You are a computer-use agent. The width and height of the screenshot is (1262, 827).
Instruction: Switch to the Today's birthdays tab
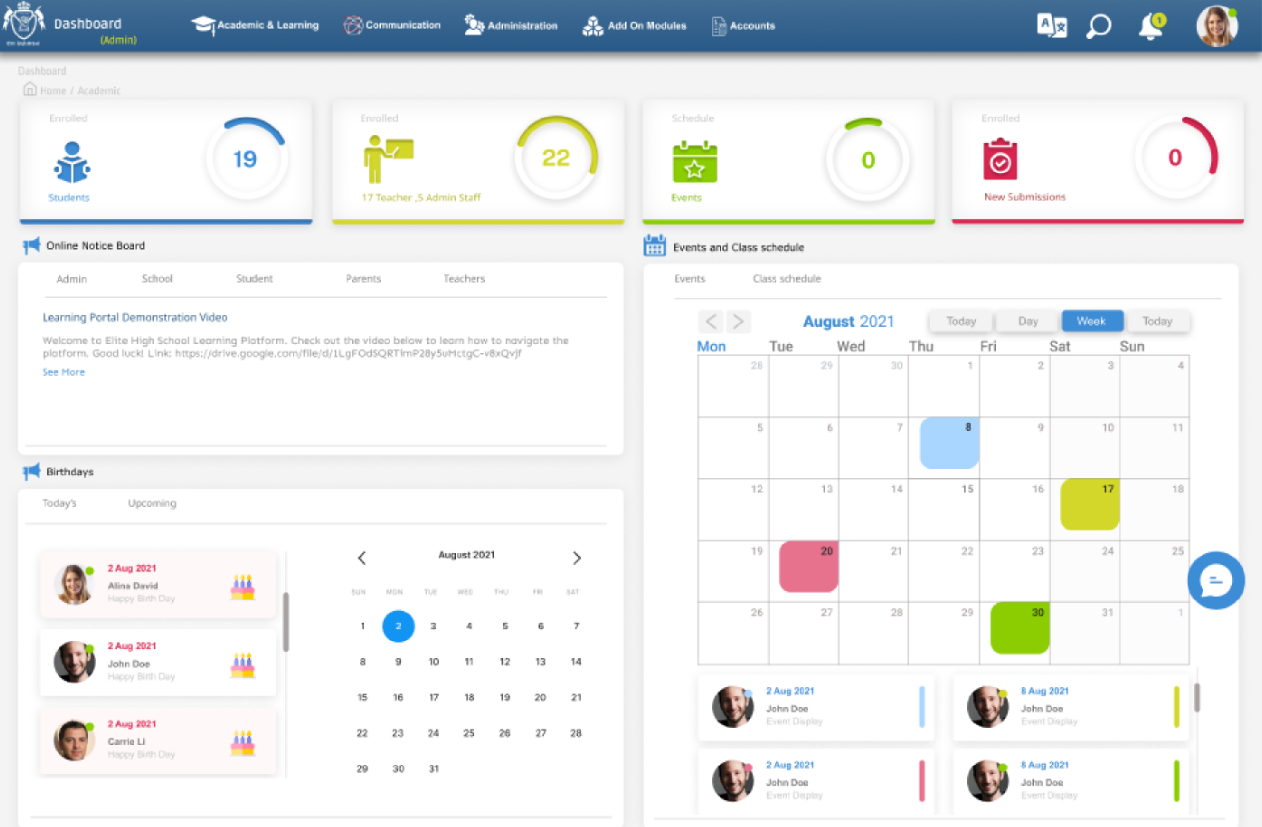(x=59, y=503)
